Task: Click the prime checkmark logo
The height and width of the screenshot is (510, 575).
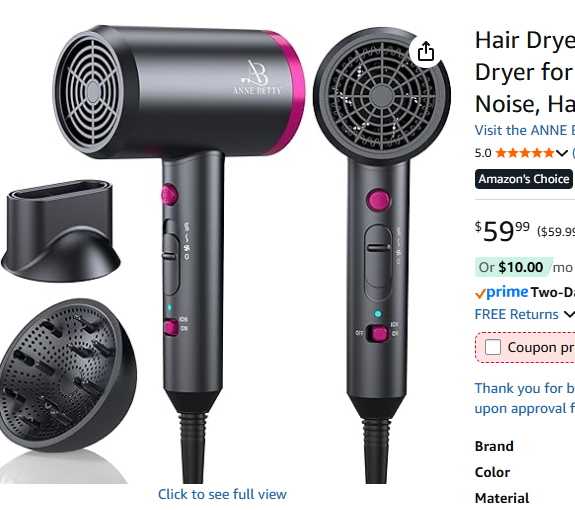Action: (501, 292)
